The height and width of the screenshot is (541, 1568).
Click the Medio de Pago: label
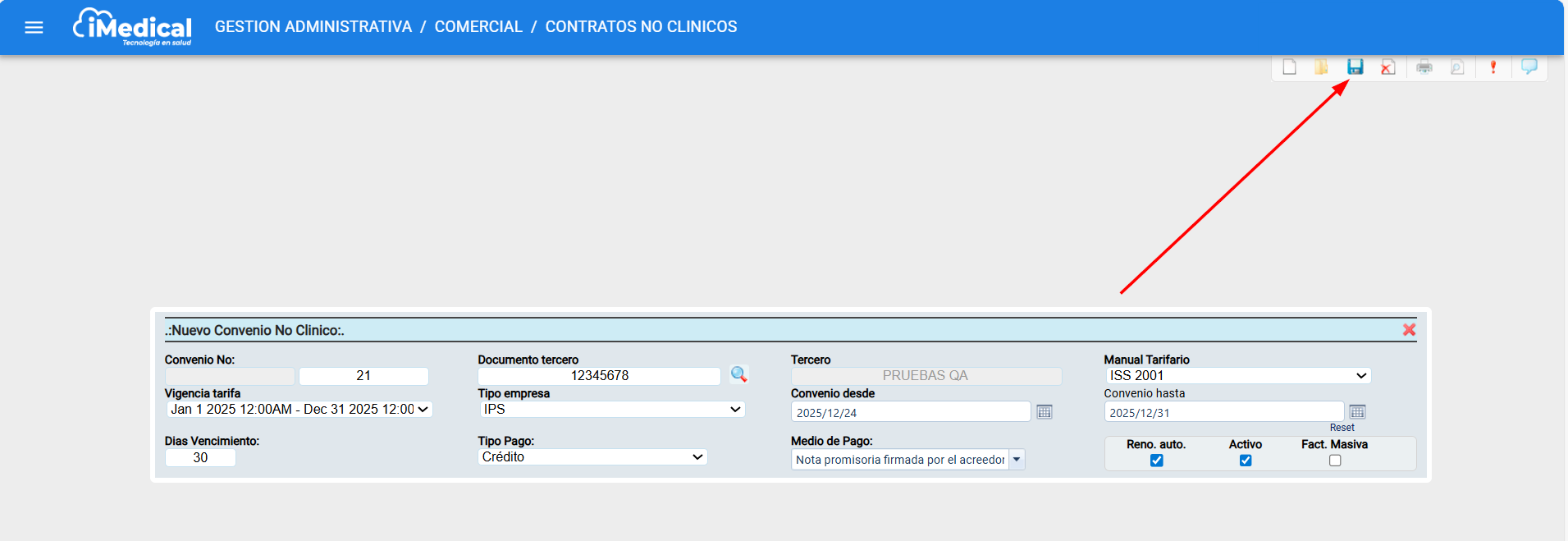coord(831,441)
